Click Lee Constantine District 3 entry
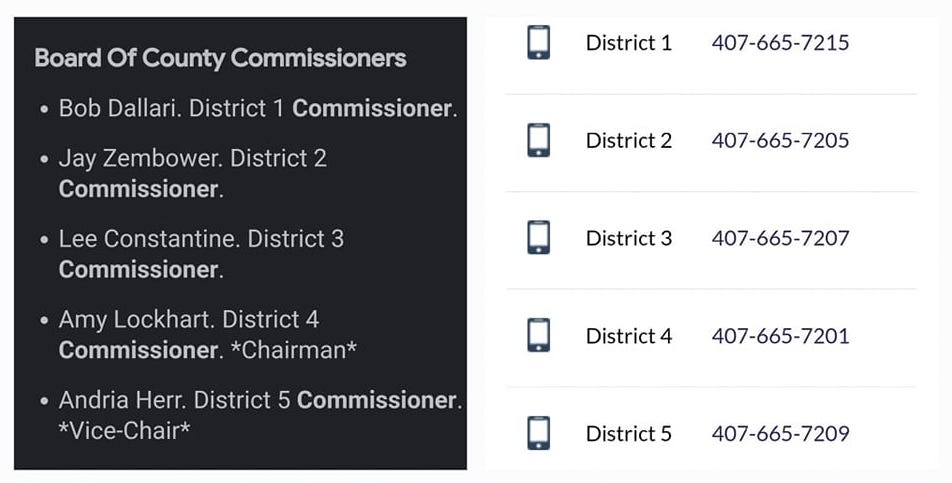The width and height of the screenshot is (952, 483). [x=202, y=254]
